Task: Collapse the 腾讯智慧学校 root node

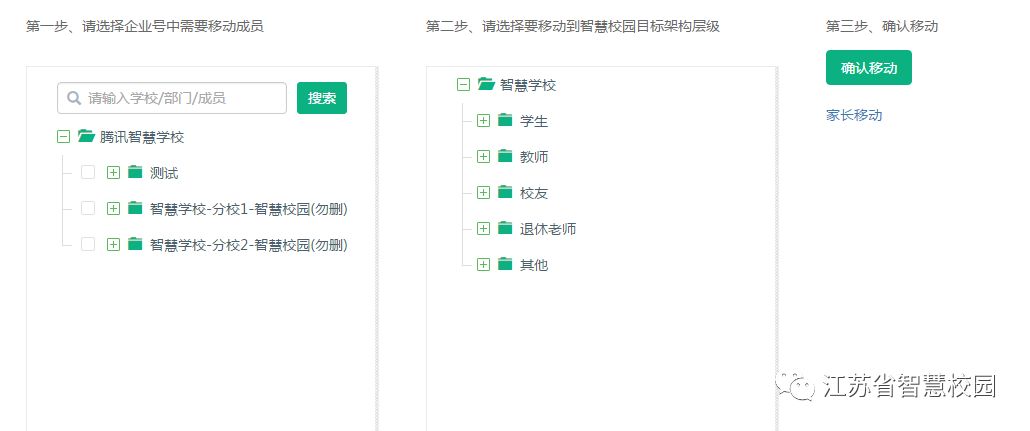Action: click(63, 137)
